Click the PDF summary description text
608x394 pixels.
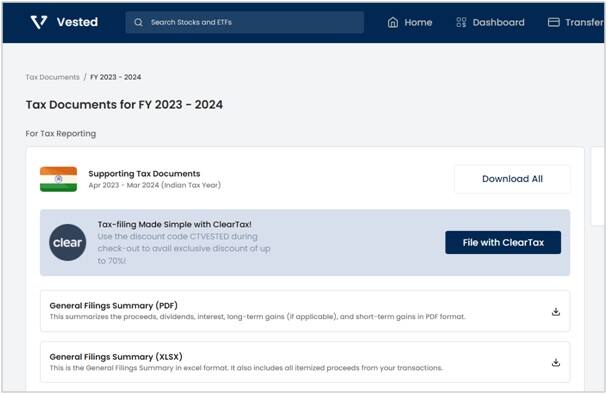(257, 316)
